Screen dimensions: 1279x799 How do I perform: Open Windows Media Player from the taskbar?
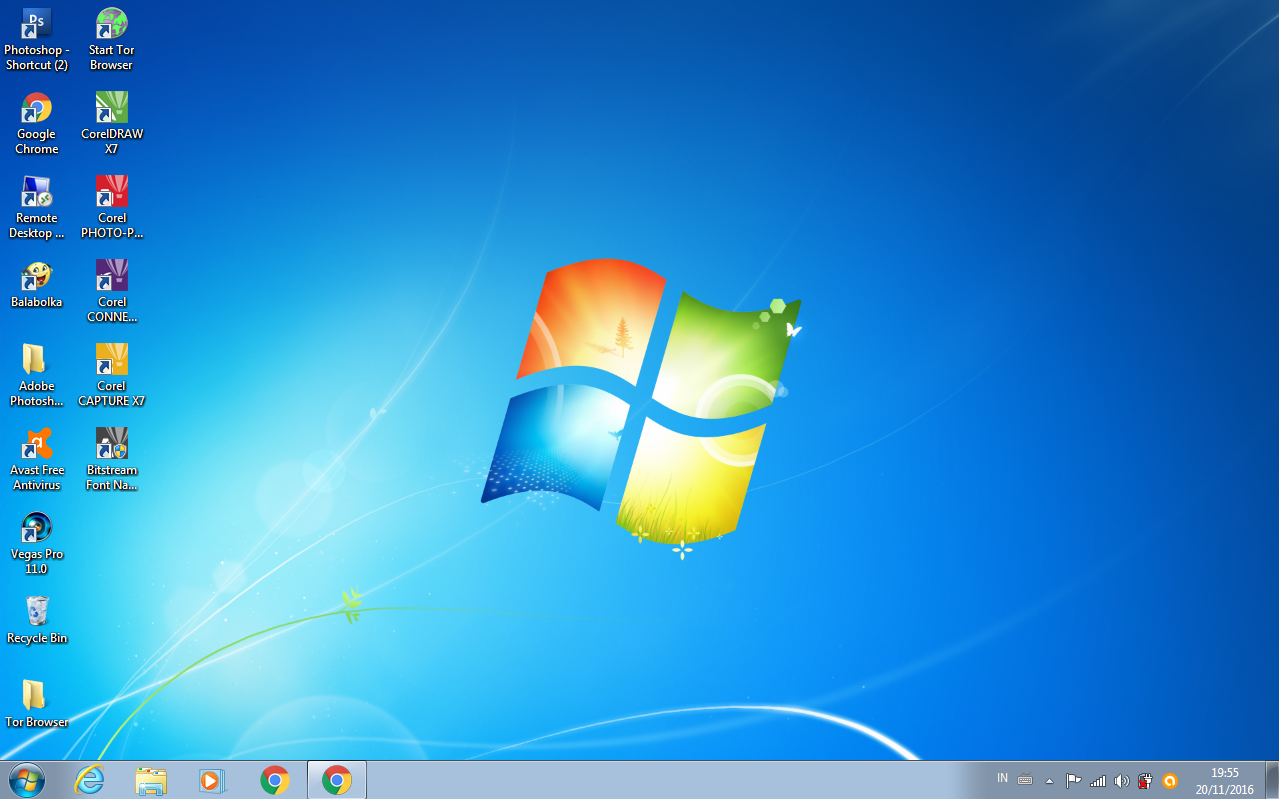pos(213,779)
